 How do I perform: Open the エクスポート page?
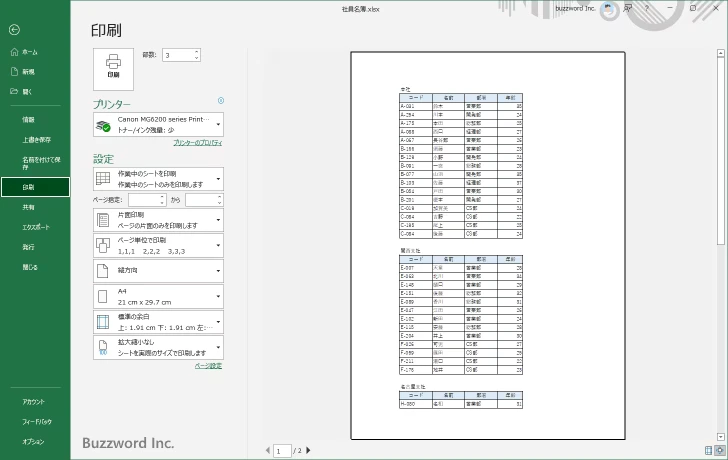[36, 227]
